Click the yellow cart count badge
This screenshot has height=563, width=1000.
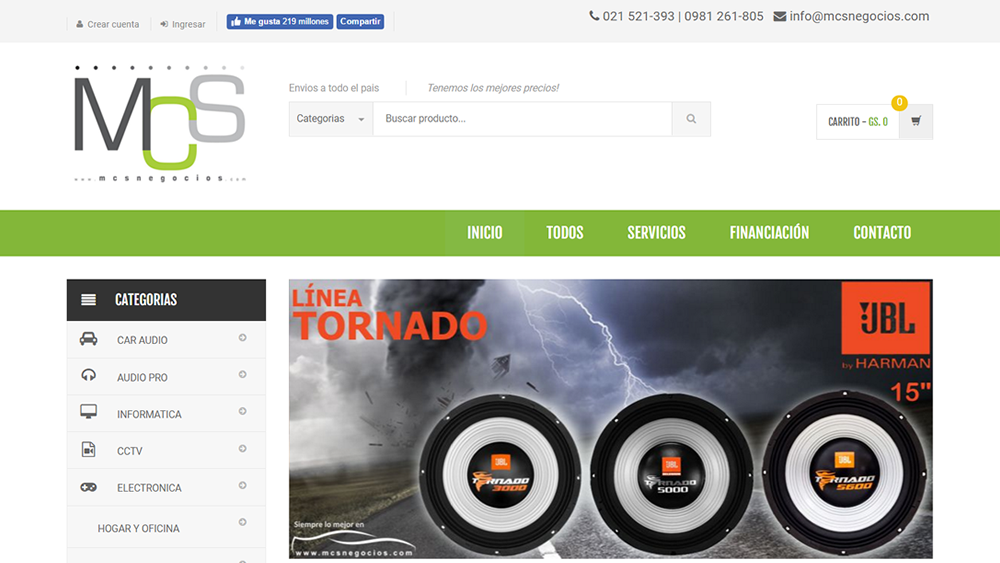[899, 102]
